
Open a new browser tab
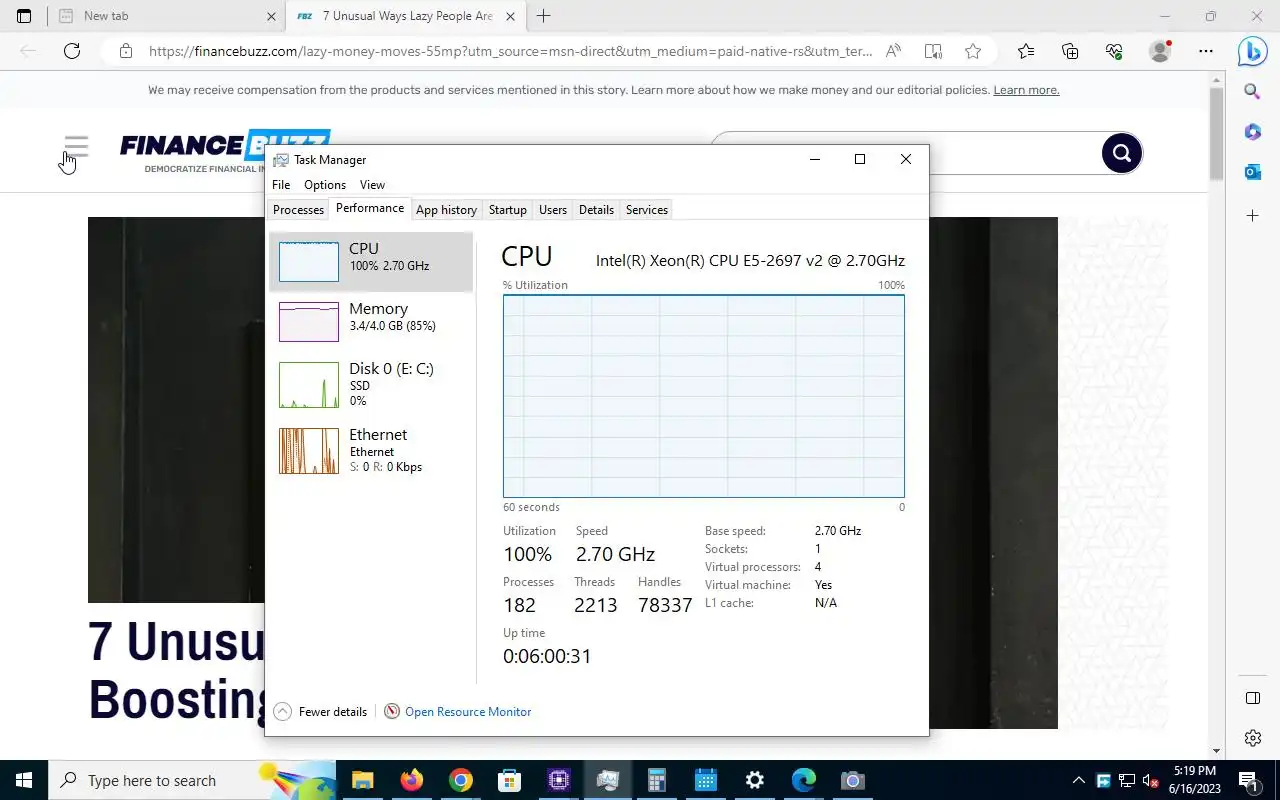[x=544, y=16]
